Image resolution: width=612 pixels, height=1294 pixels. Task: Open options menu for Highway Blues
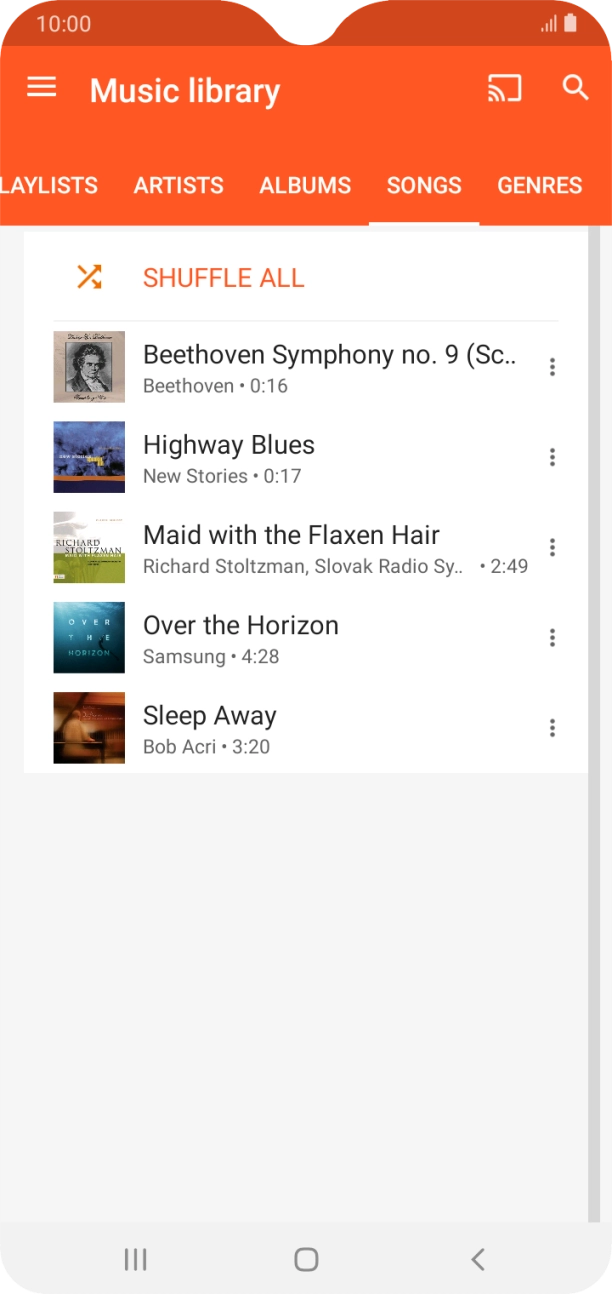coord(551,457)
